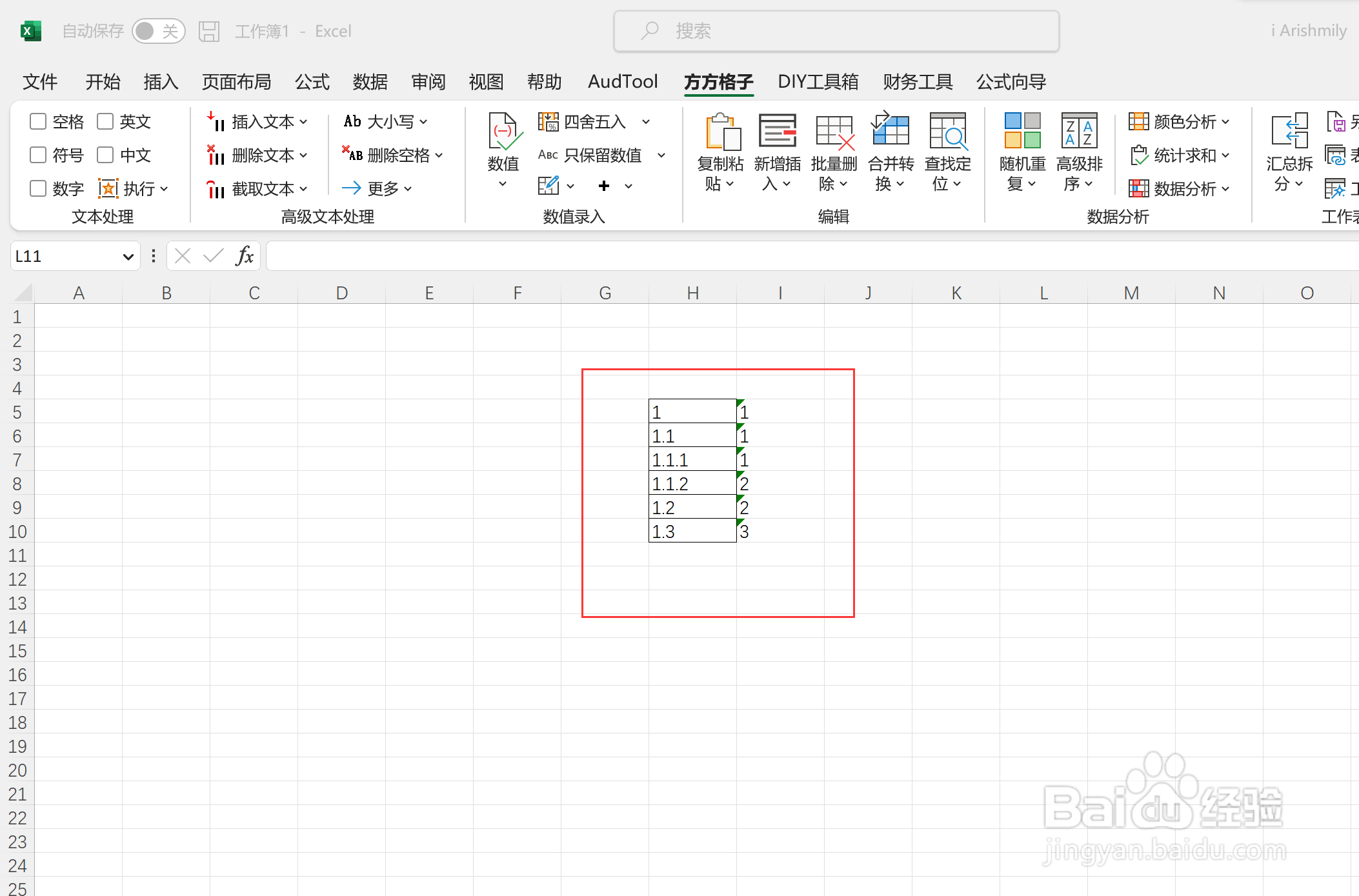This screenshot has height=896, width=1359.
Task: Click the 截取文本 icon
Action: [216, 188]
